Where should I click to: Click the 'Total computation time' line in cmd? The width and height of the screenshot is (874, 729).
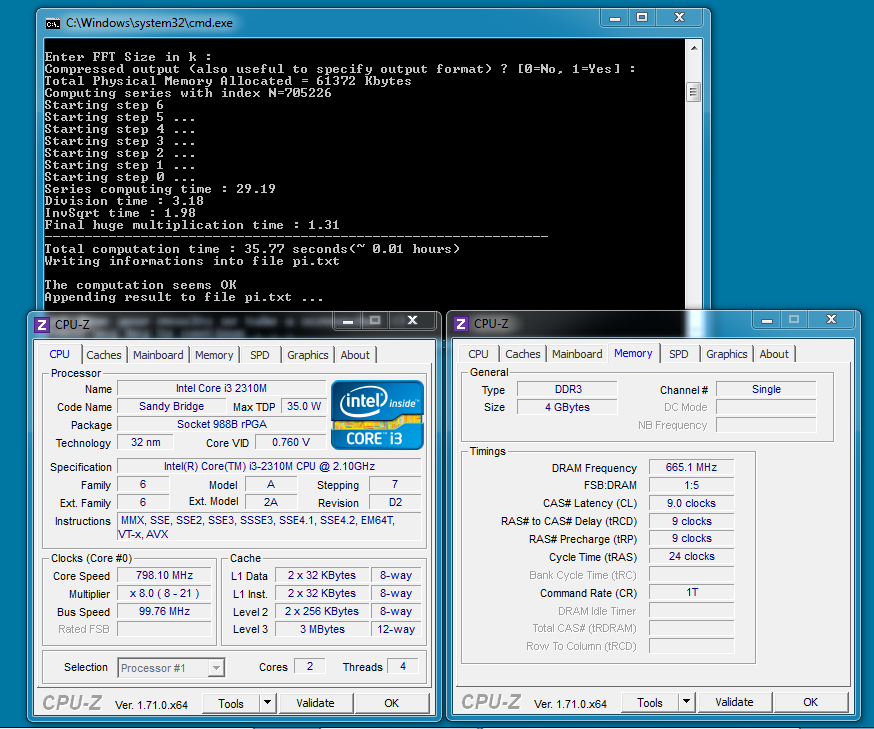click(252, 249)
